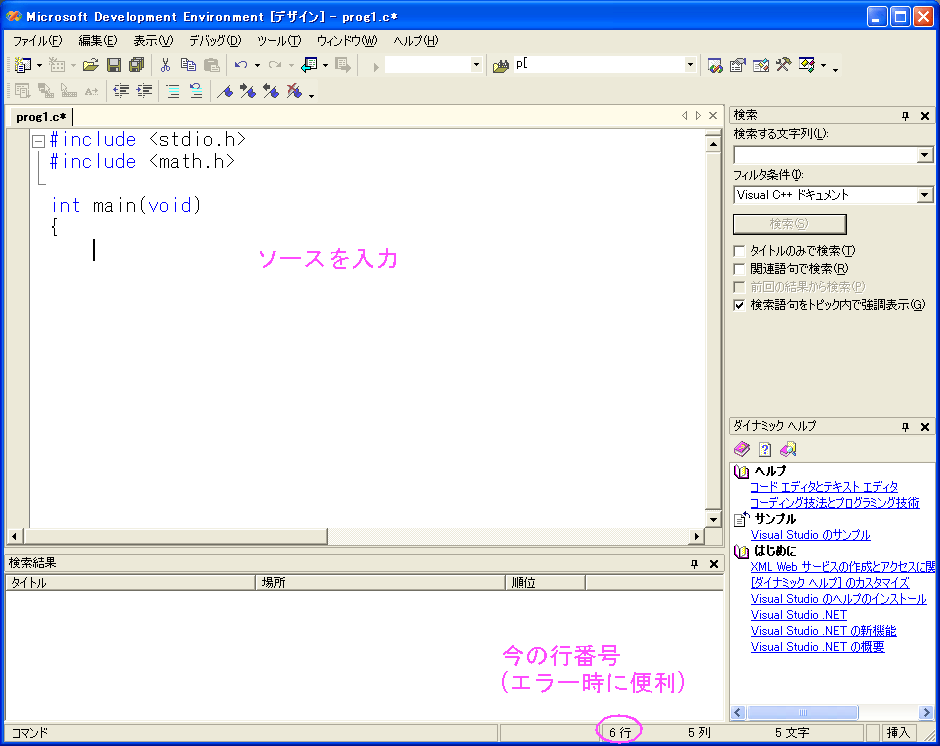Screen dimensions: 940x746
Task: Save the file with the floppy icon
Action: point(114,65)
